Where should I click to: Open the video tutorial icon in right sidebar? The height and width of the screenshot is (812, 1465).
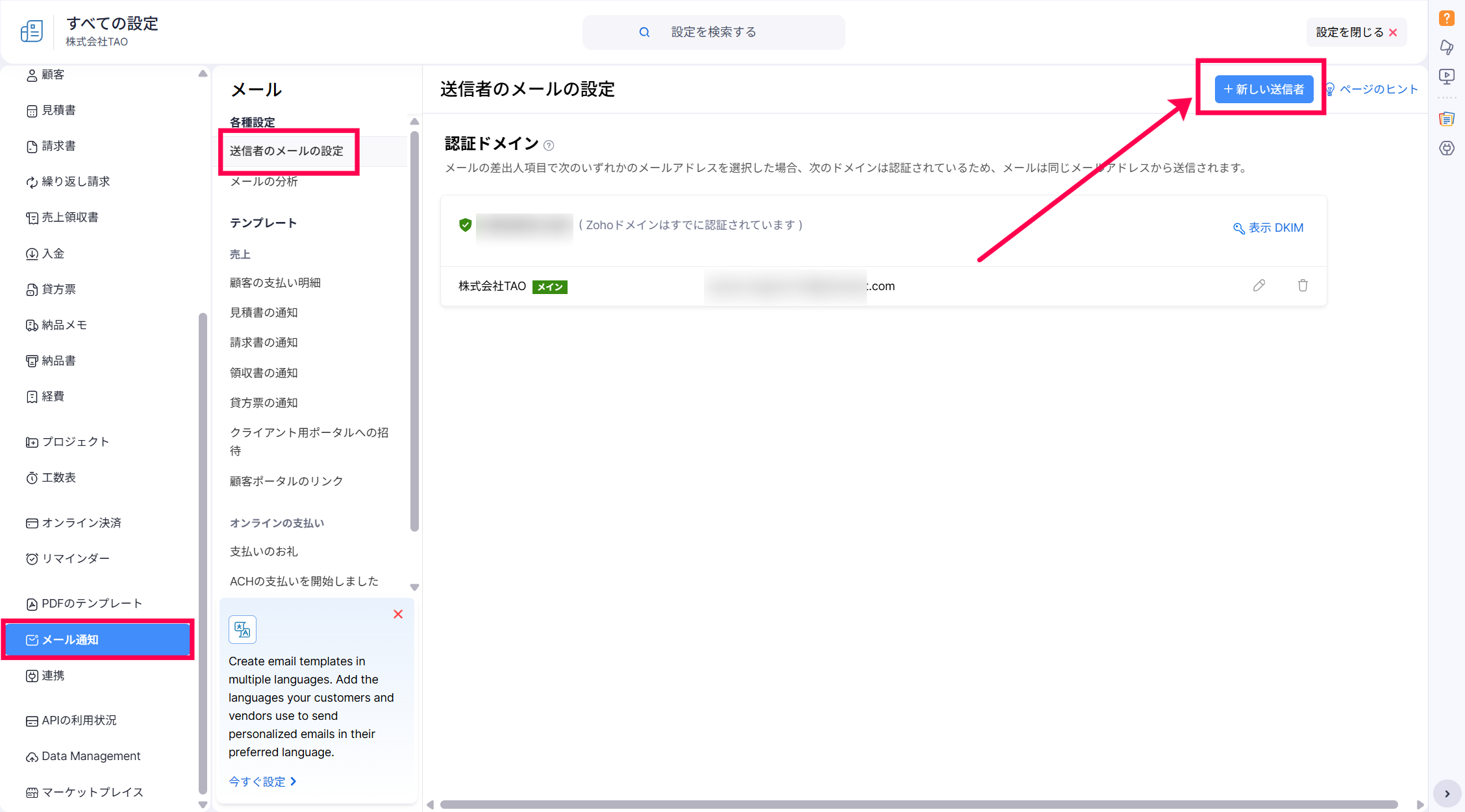point(1446,77)
